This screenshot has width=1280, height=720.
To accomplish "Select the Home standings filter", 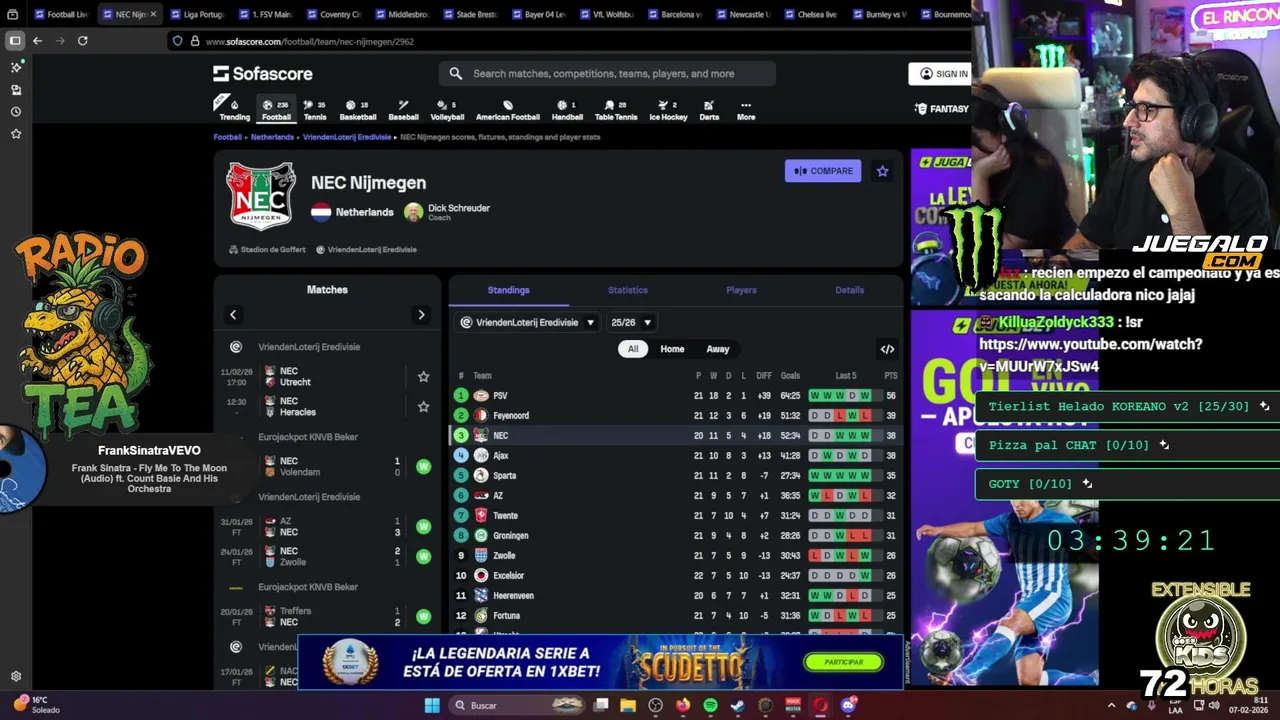I will 672,349.
